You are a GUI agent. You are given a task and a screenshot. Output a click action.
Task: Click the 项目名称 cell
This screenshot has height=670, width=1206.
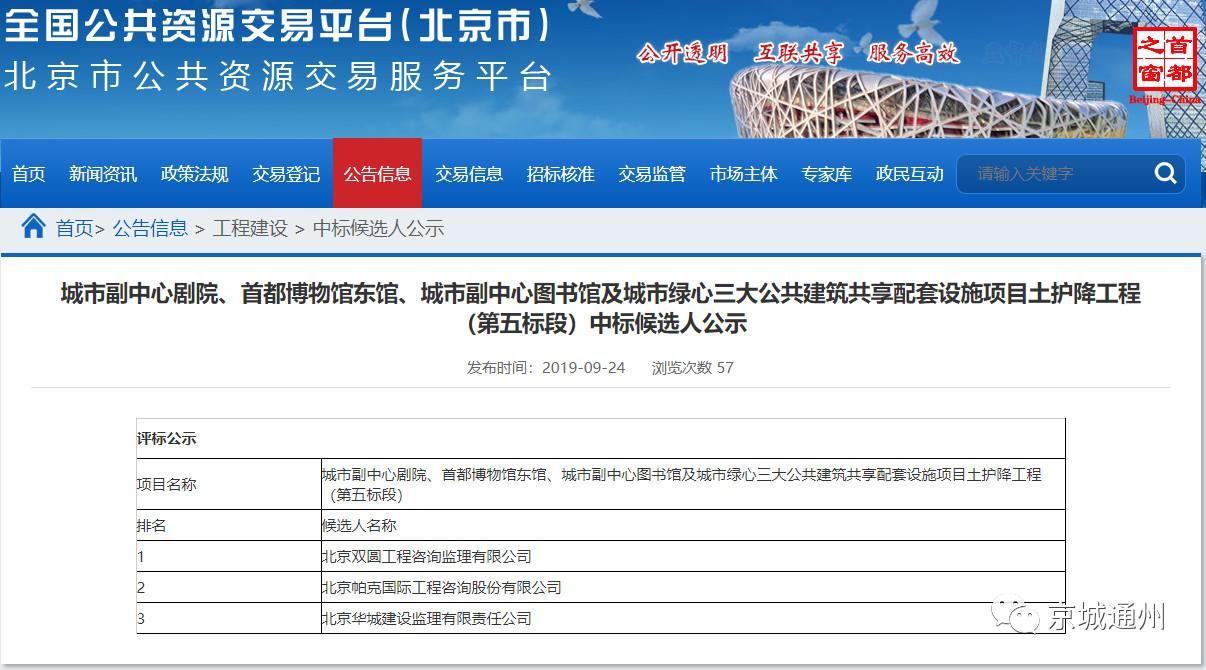coord(229,484)
